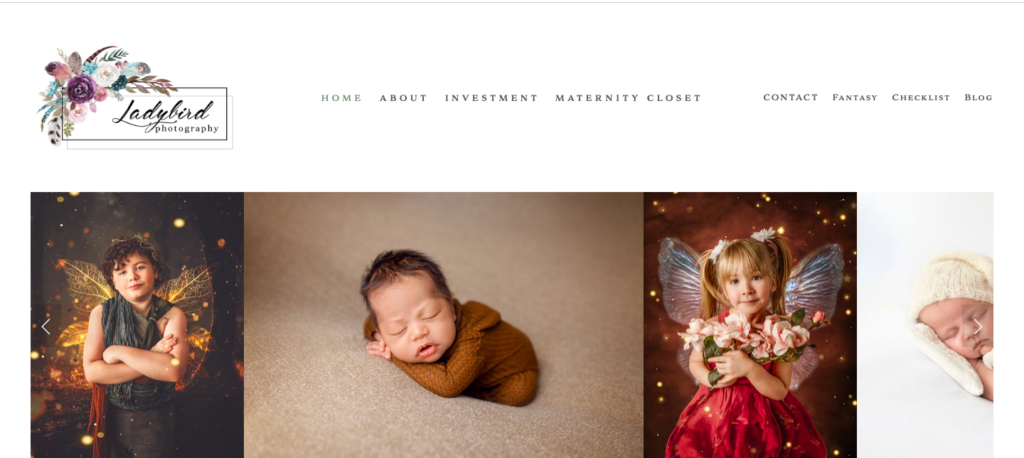Open the CONTACT link

click(x=790, y=97)
